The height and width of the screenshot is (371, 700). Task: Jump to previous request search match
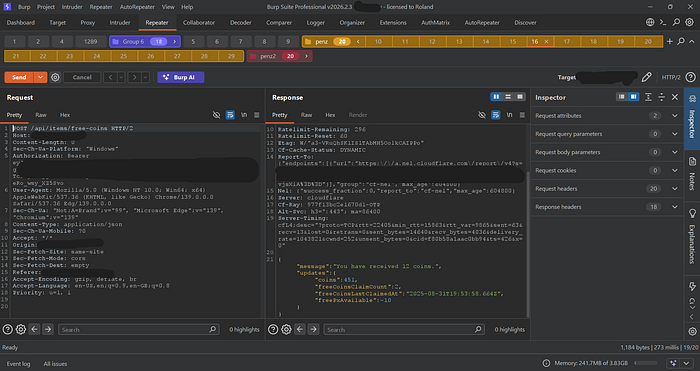[x=34, y=329]
